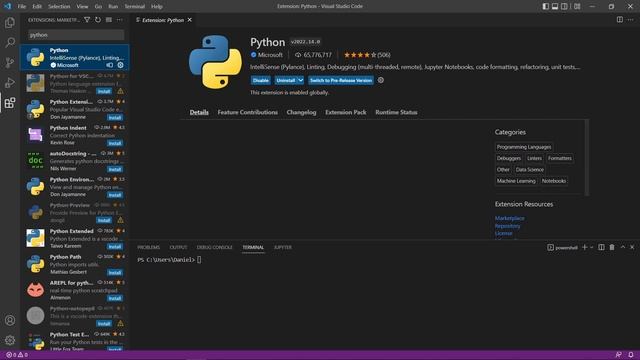Screen dimensions: 640x360
Task: Open the Search view in activity bar
Action: (10, 42)
